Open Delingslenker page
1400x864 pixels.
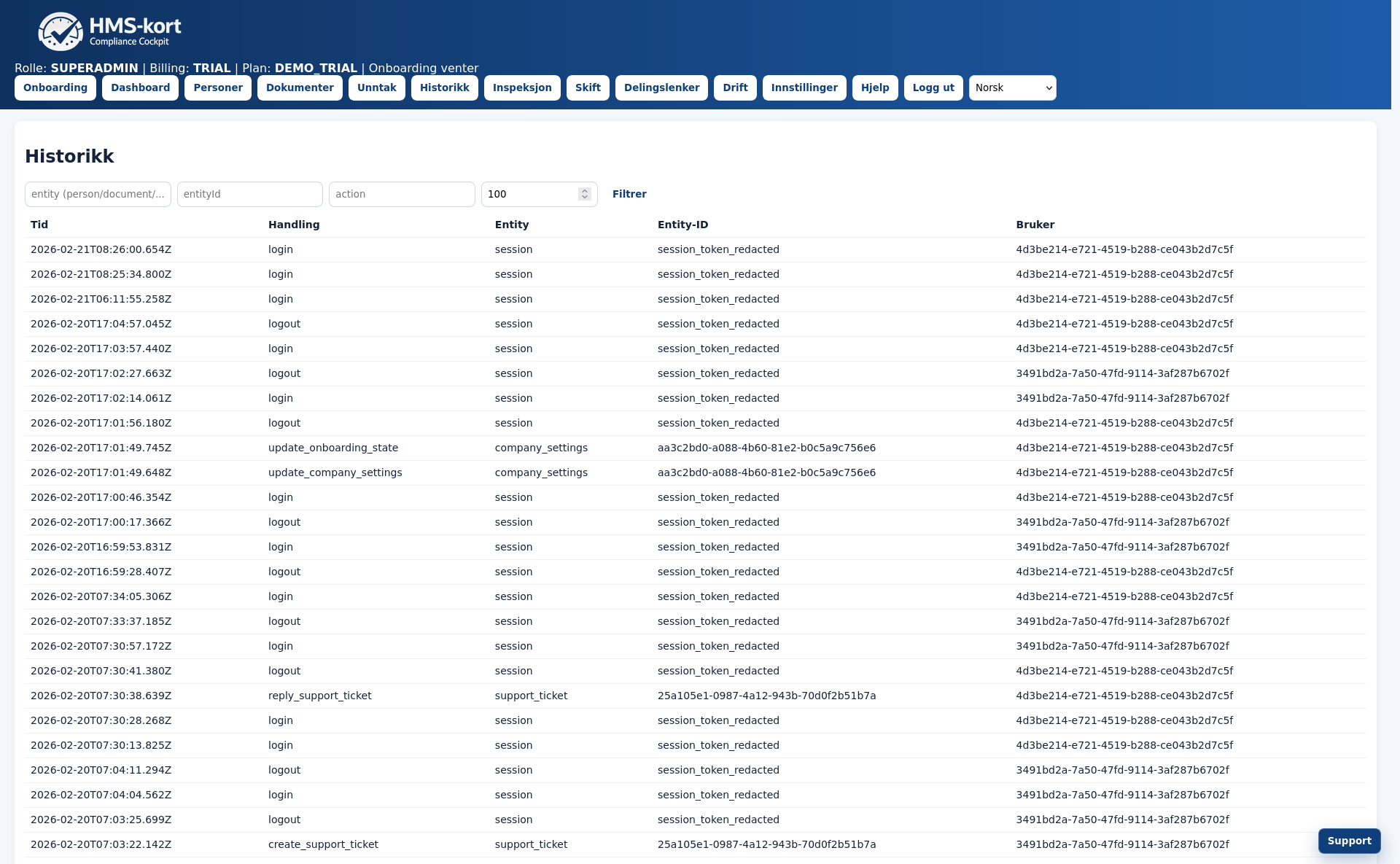[x=661, y=87]
